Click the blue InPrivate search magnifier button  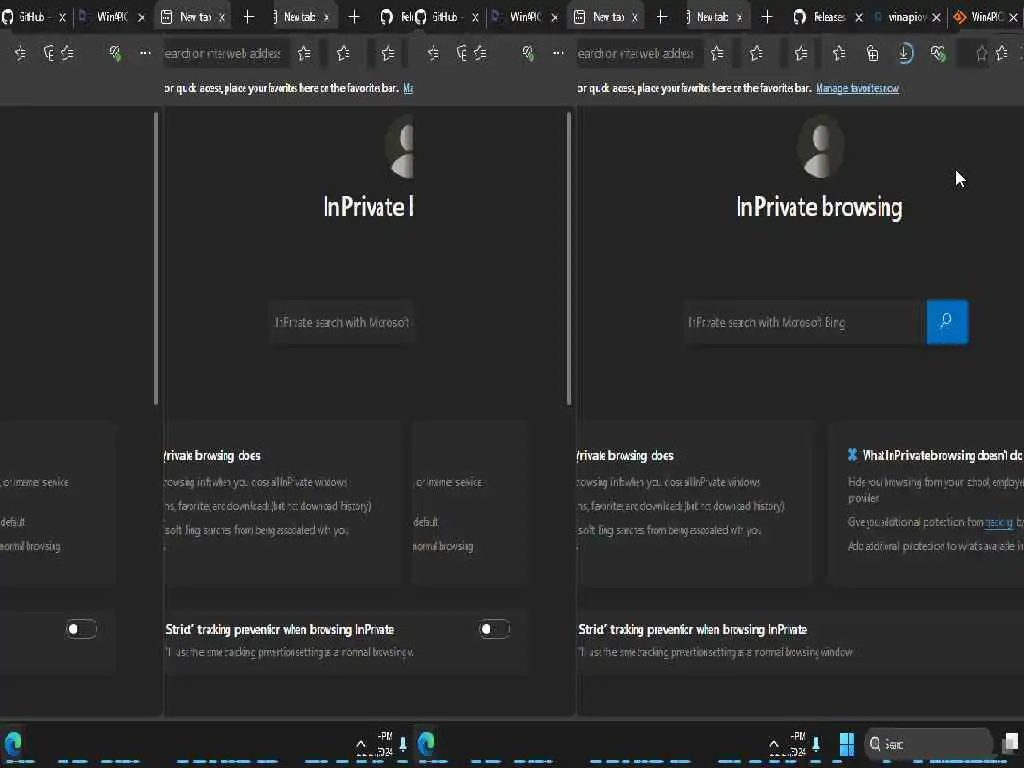click(947, 321)
